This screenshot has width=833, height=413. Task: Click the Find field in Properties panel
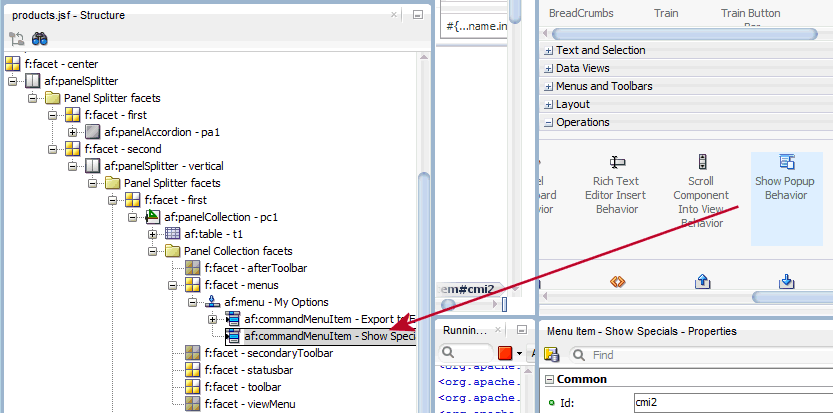point(701,355)
